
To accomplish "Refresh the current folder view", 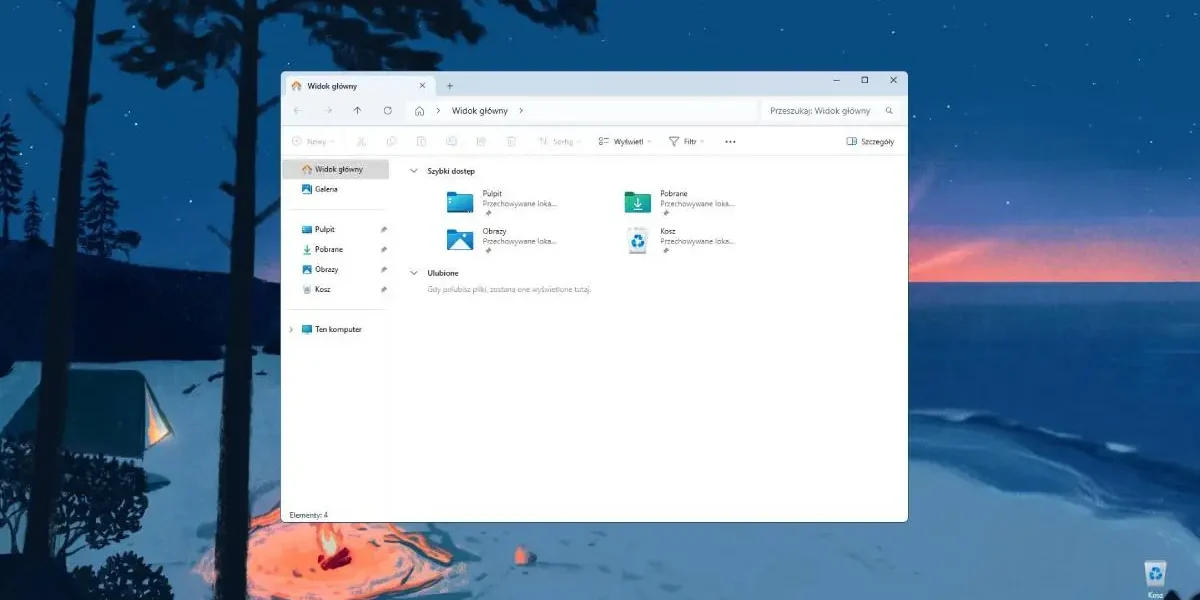I will [388, 111].
